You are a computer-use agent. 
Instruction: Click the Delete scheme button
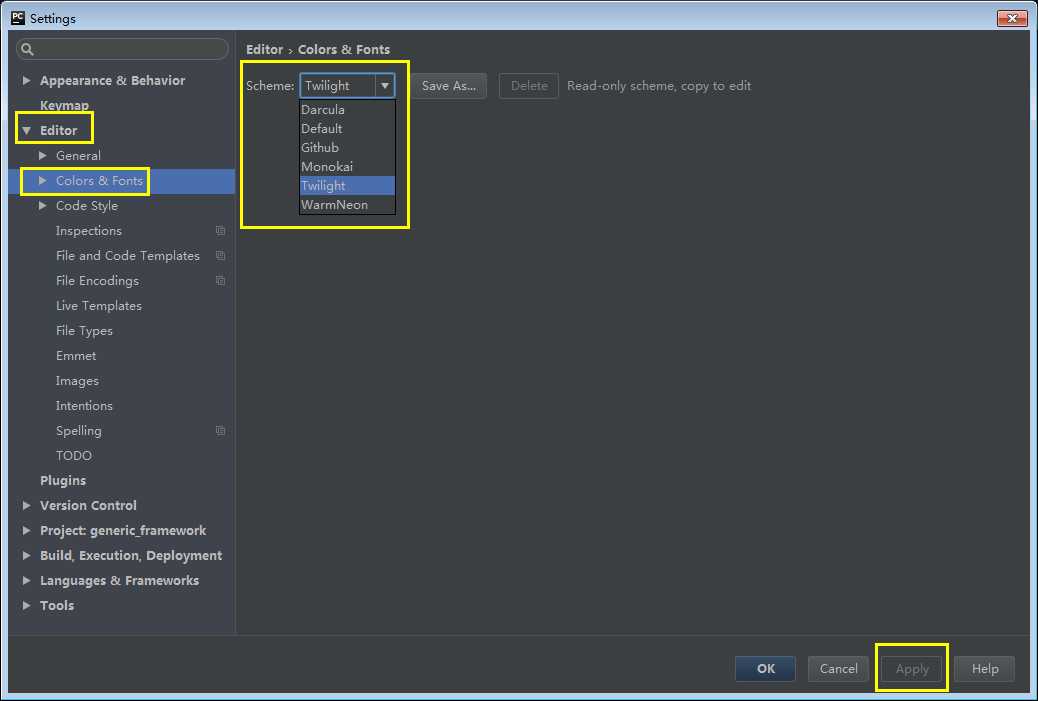pos(529,86)
